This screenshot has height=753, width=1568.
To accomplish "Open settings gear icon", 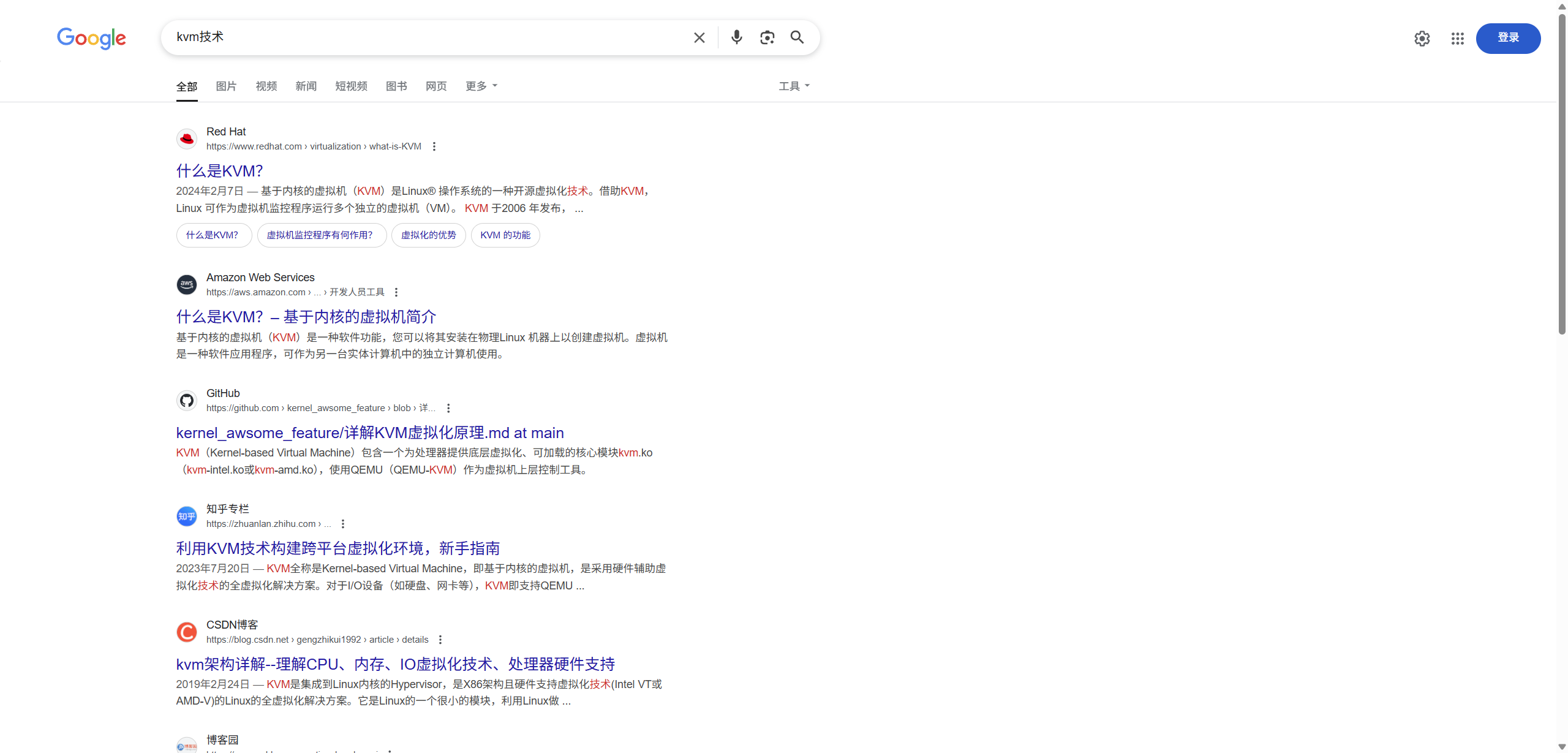I will pos(1422,39).
